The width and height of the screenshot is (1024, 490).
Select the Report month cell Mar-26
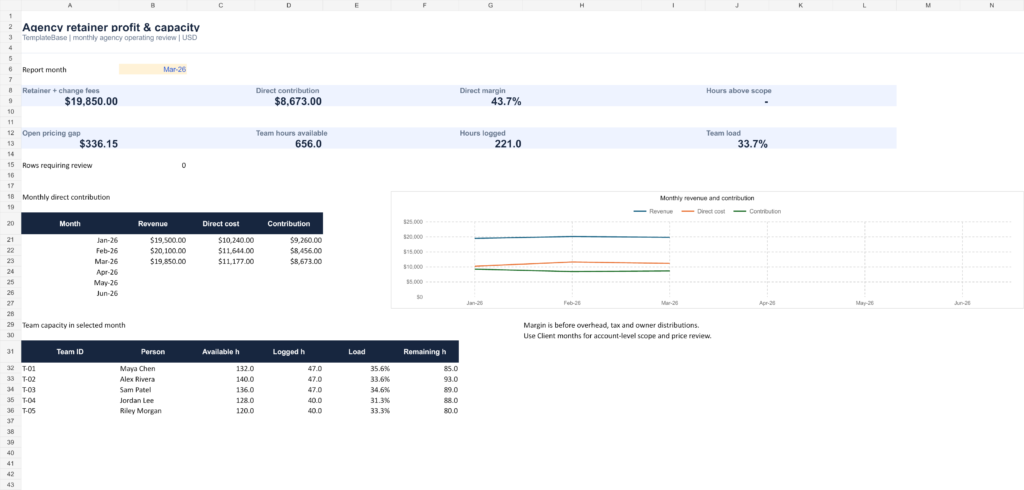pyautogui.click(x=153, y=69)
